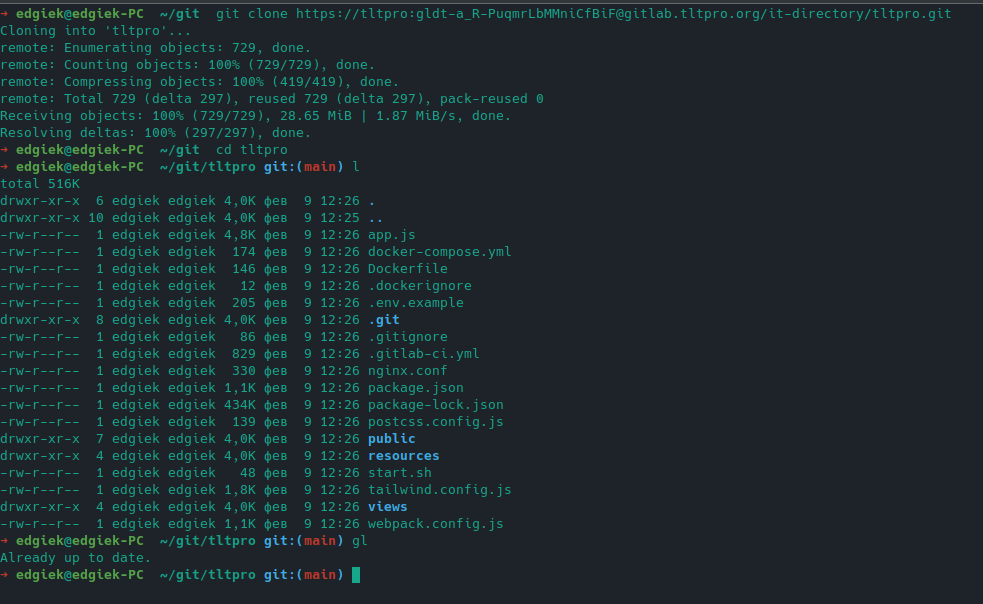983x604 pixels.
Task: Click the .gitlab-ci.yml filename
Action: [x=423, y=354]
